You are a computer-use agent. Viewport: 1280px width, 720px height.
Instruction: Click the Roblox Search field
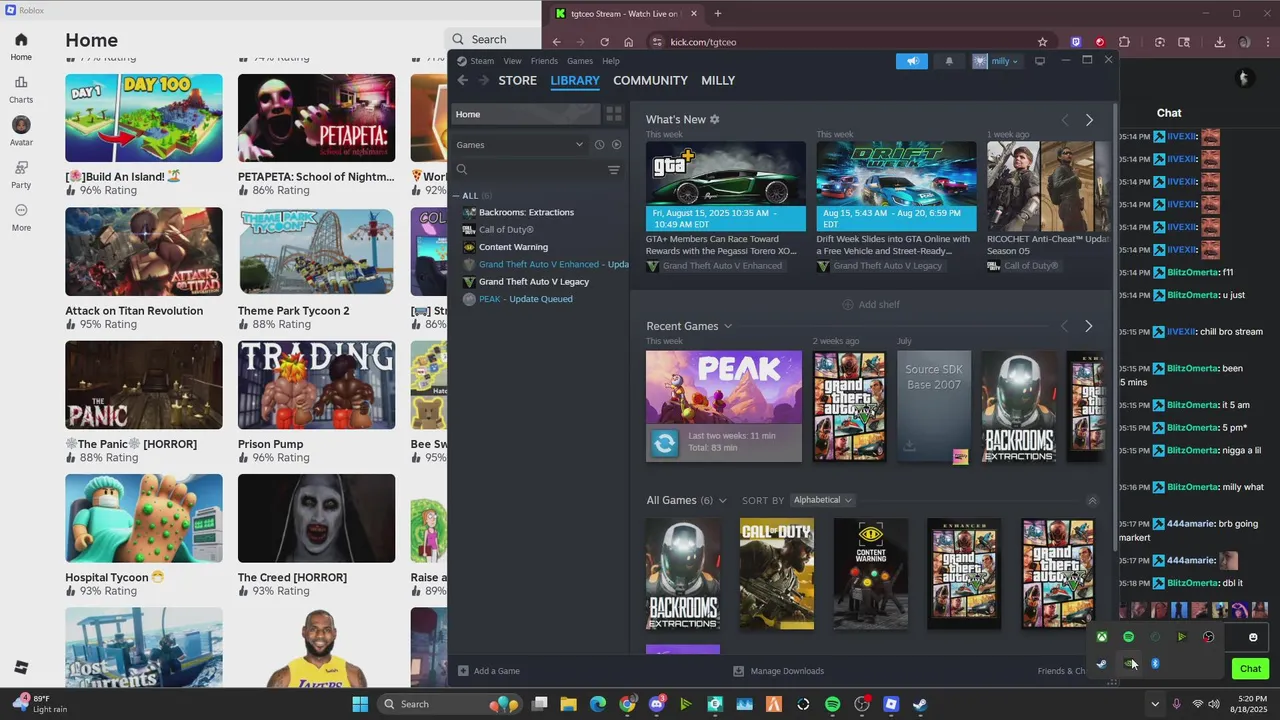[494, 39]
